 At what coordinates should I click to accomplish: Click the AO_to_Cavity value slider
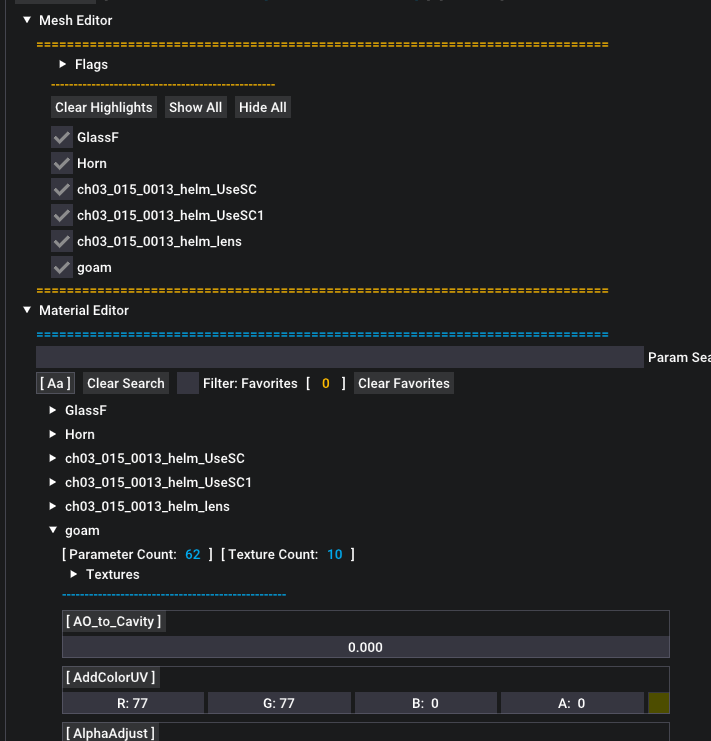coord(365,647)
